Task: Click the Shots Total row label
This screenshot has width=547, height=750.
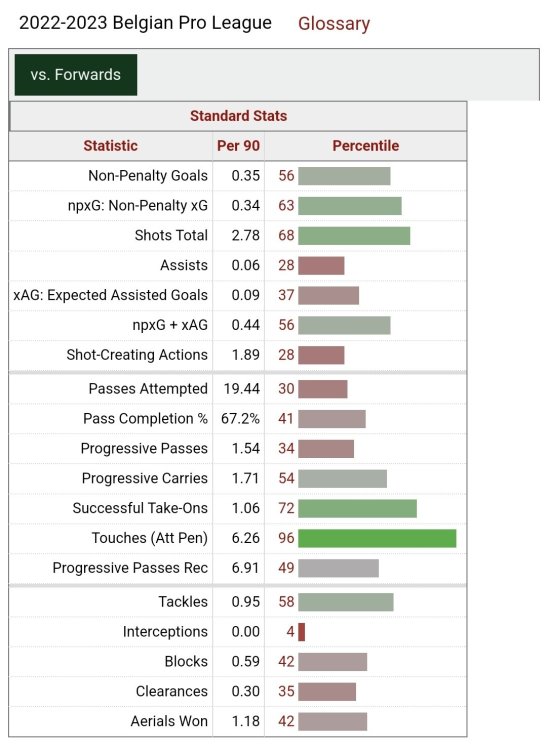Action: point(171,235)
